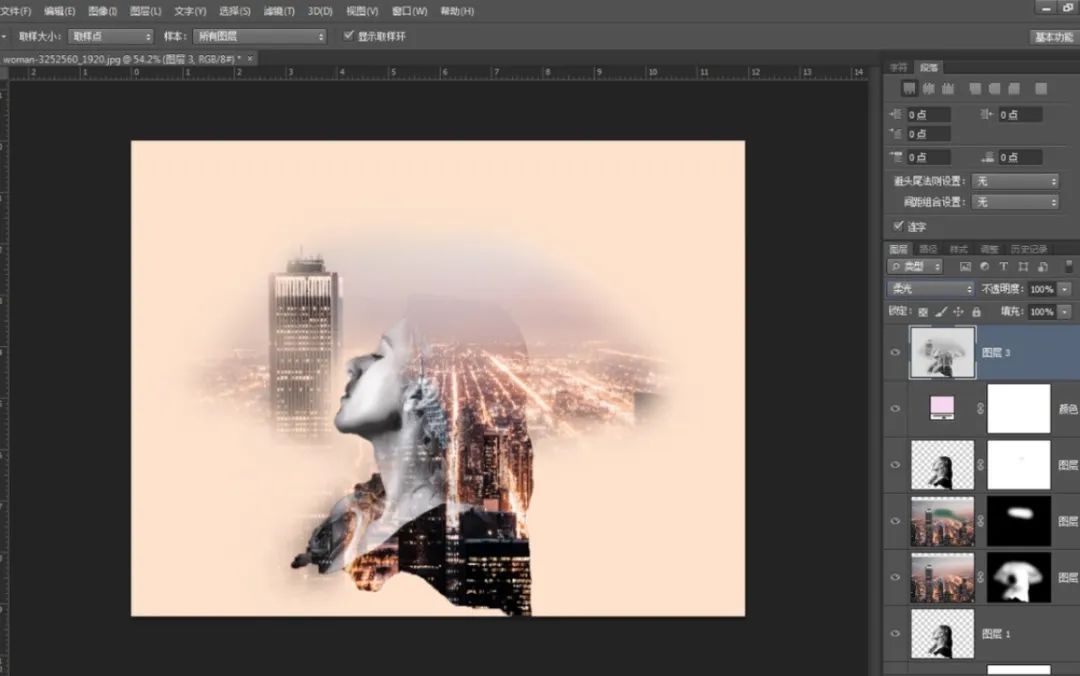Select left align text in paragraph panel

(909, 89)
